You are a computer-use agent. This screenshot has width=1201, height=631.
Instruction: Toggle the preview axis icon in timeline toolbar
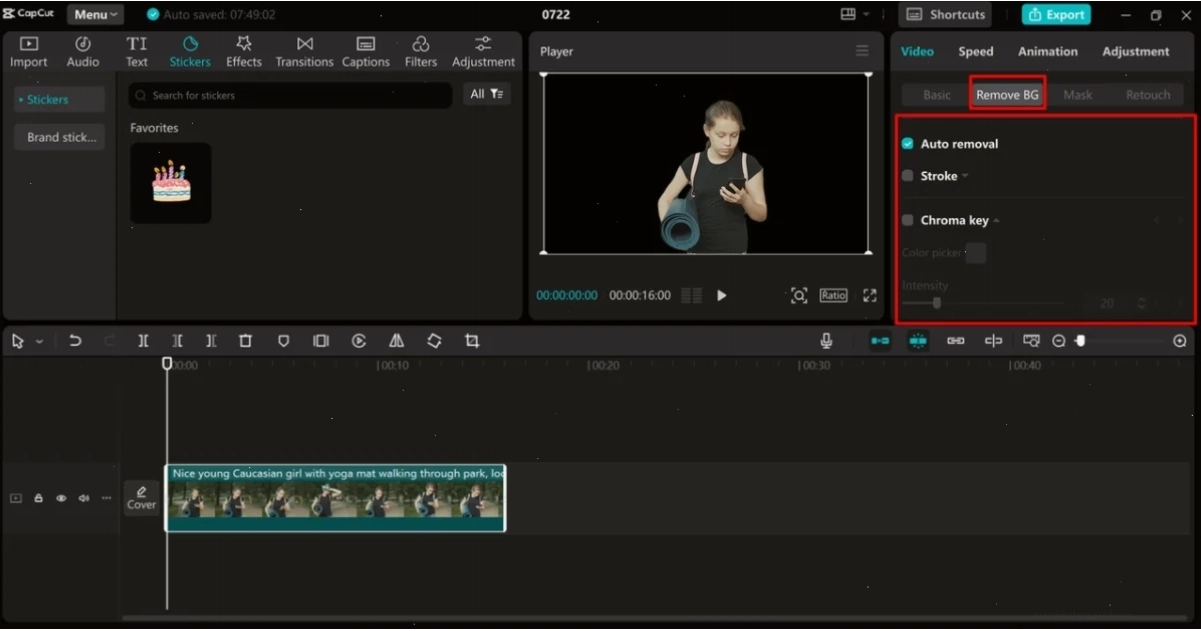[993, 341]
